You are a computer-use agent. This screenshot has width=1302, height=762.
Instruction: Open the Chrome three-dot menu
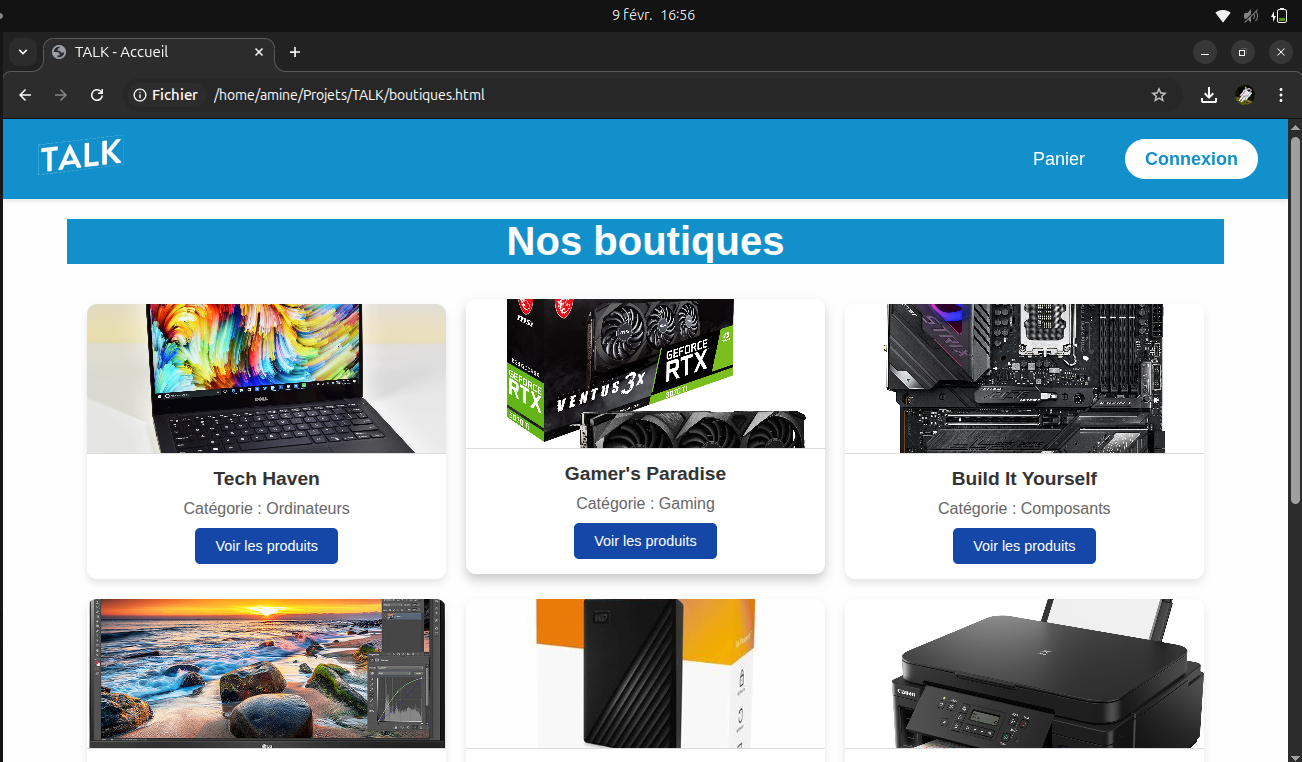pos(1280,95)
